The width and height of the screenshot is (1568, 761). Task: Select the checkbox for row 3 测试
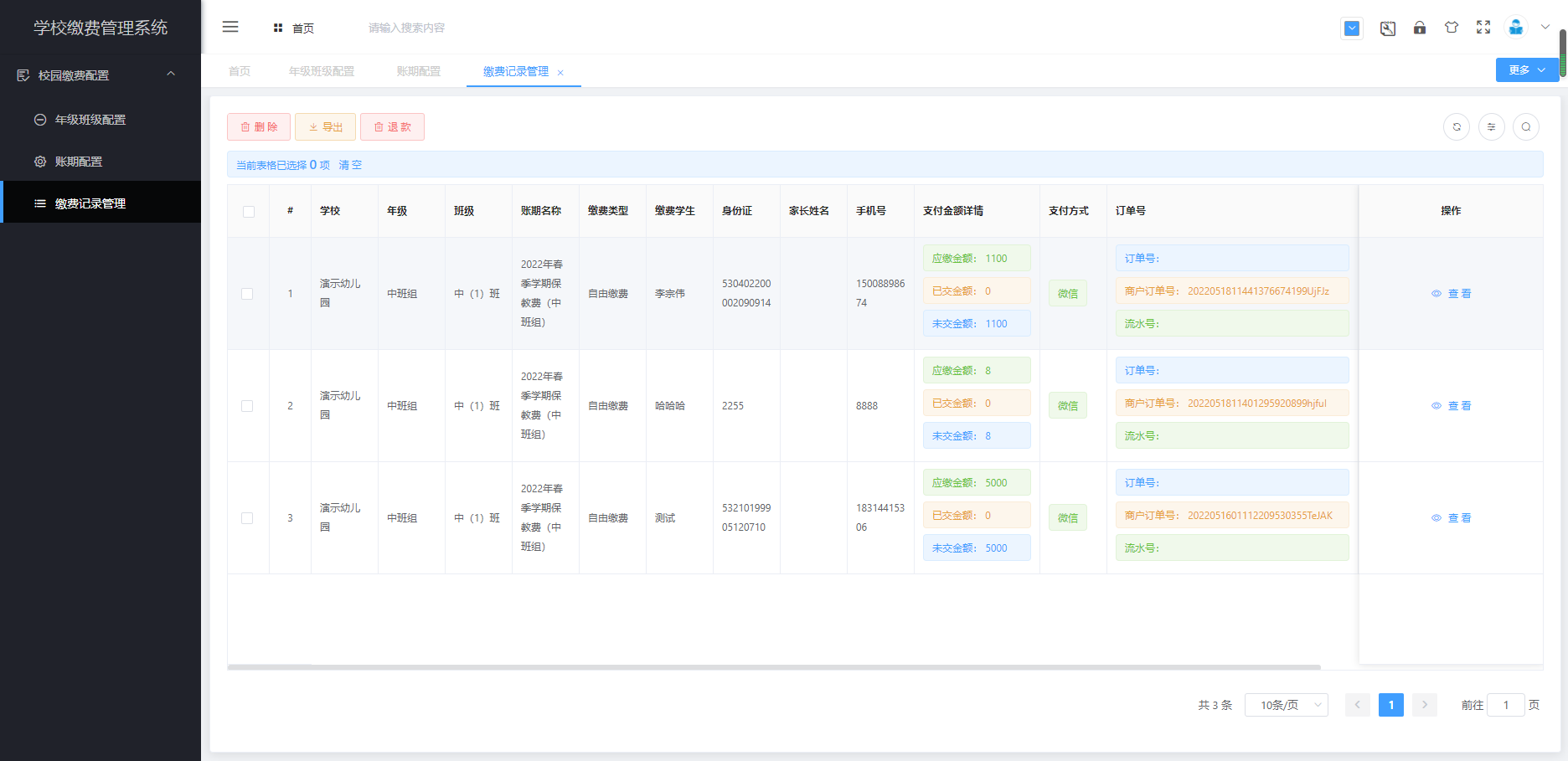pyautogui.click(x=247, y=518)
